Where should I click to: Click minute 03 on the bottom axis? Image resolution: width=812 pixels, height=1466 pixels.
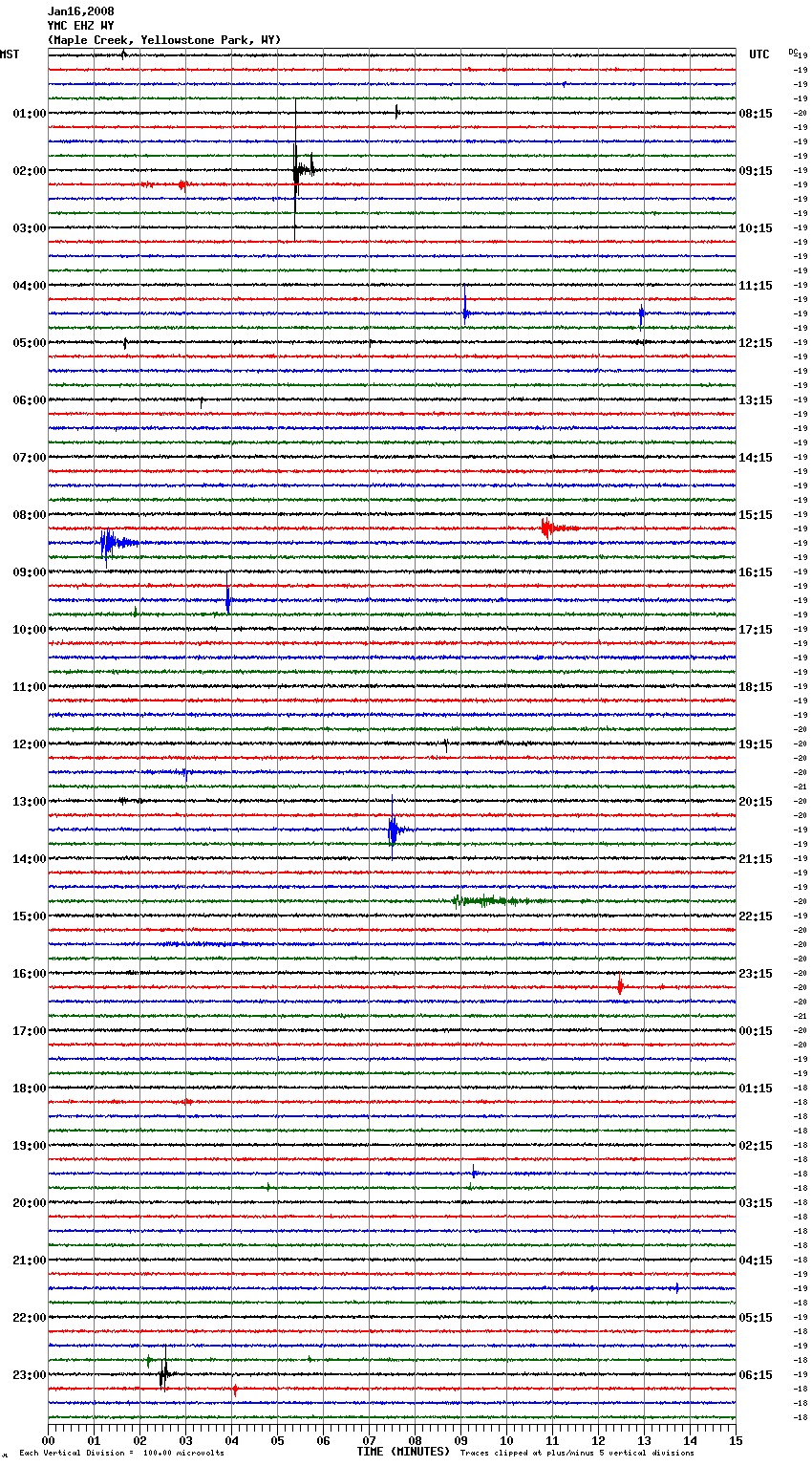click(x=185, y=1440)
